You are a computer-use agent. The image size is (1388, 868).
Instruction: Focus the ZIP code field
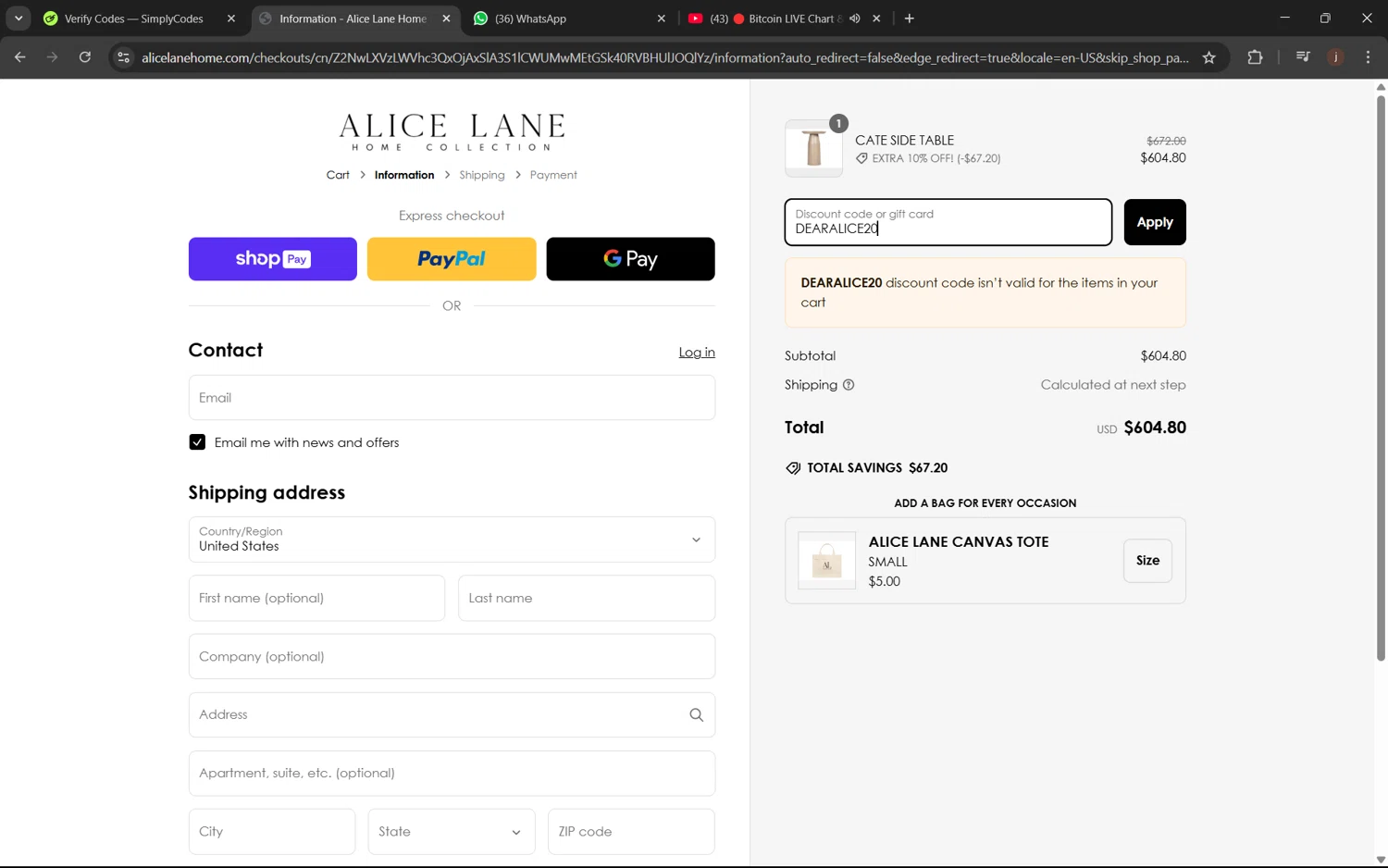pos(631,831)
